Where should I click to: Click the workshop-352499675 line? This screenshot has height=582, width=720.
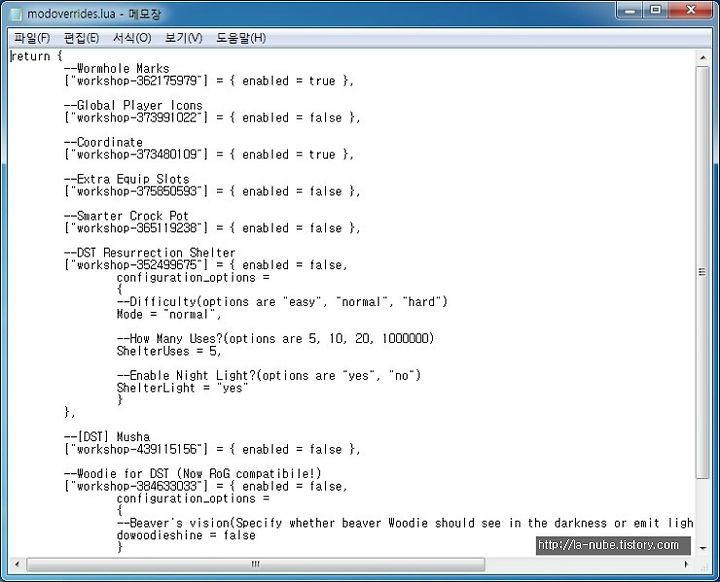(x=206, y=265)
